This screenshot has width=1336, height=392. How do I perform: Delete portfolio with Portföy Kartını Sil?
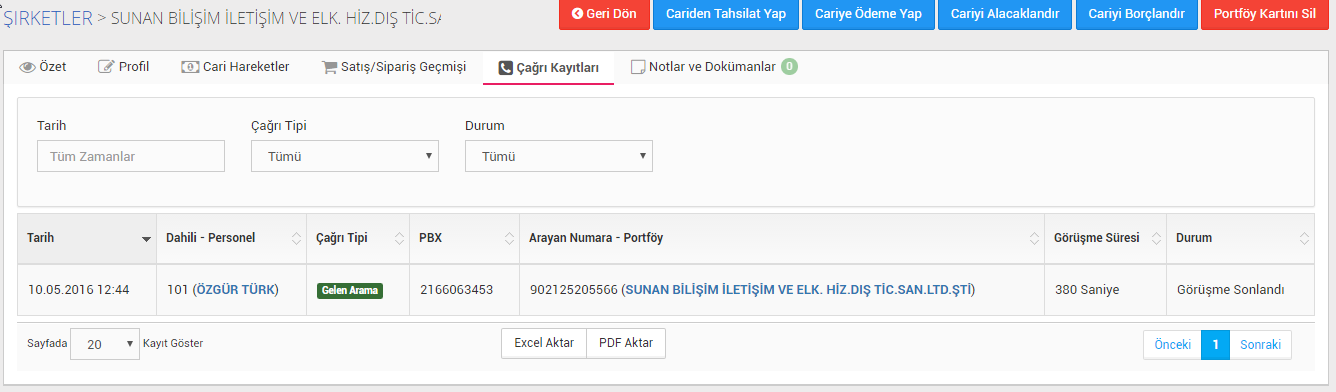pyautogui.click(x=1264, y=15)
